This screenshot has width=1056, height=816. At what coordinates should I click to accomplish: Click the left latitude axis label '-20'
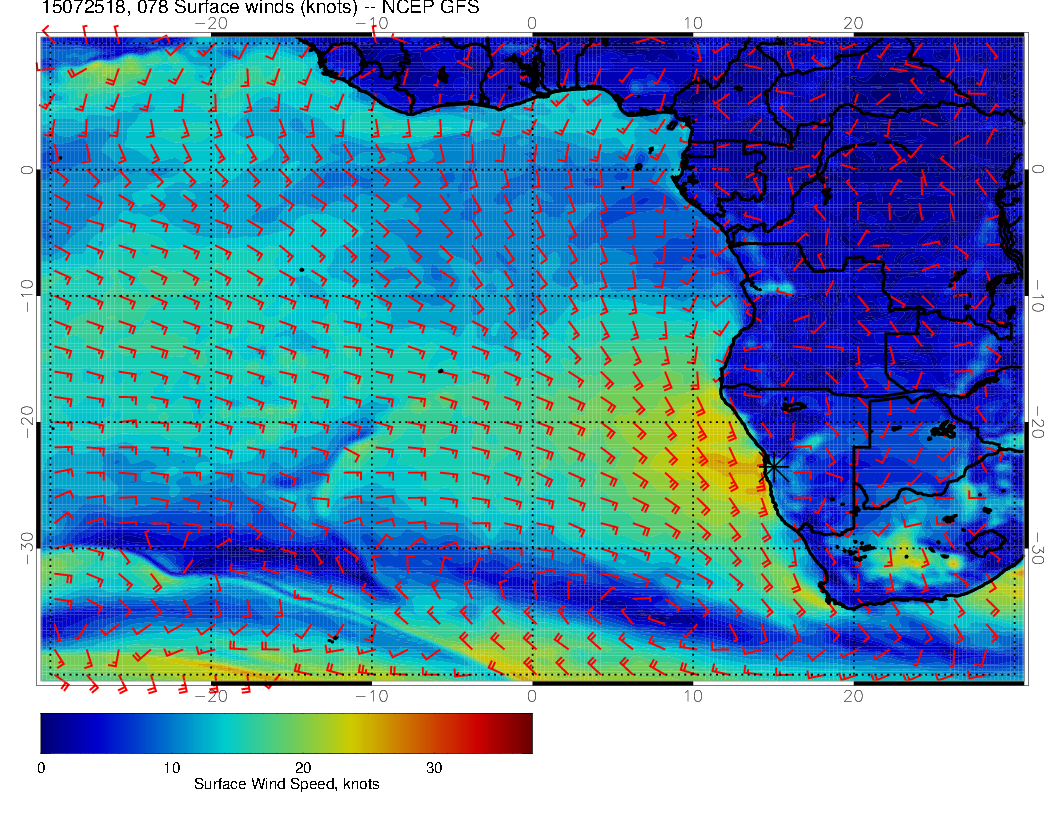point(27,423)
